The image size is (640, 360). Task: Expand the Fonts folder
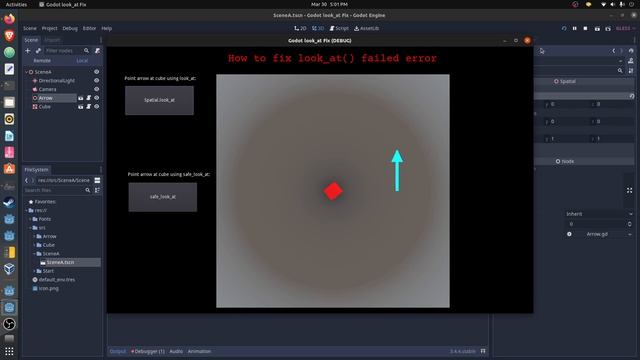coord(30,219)
